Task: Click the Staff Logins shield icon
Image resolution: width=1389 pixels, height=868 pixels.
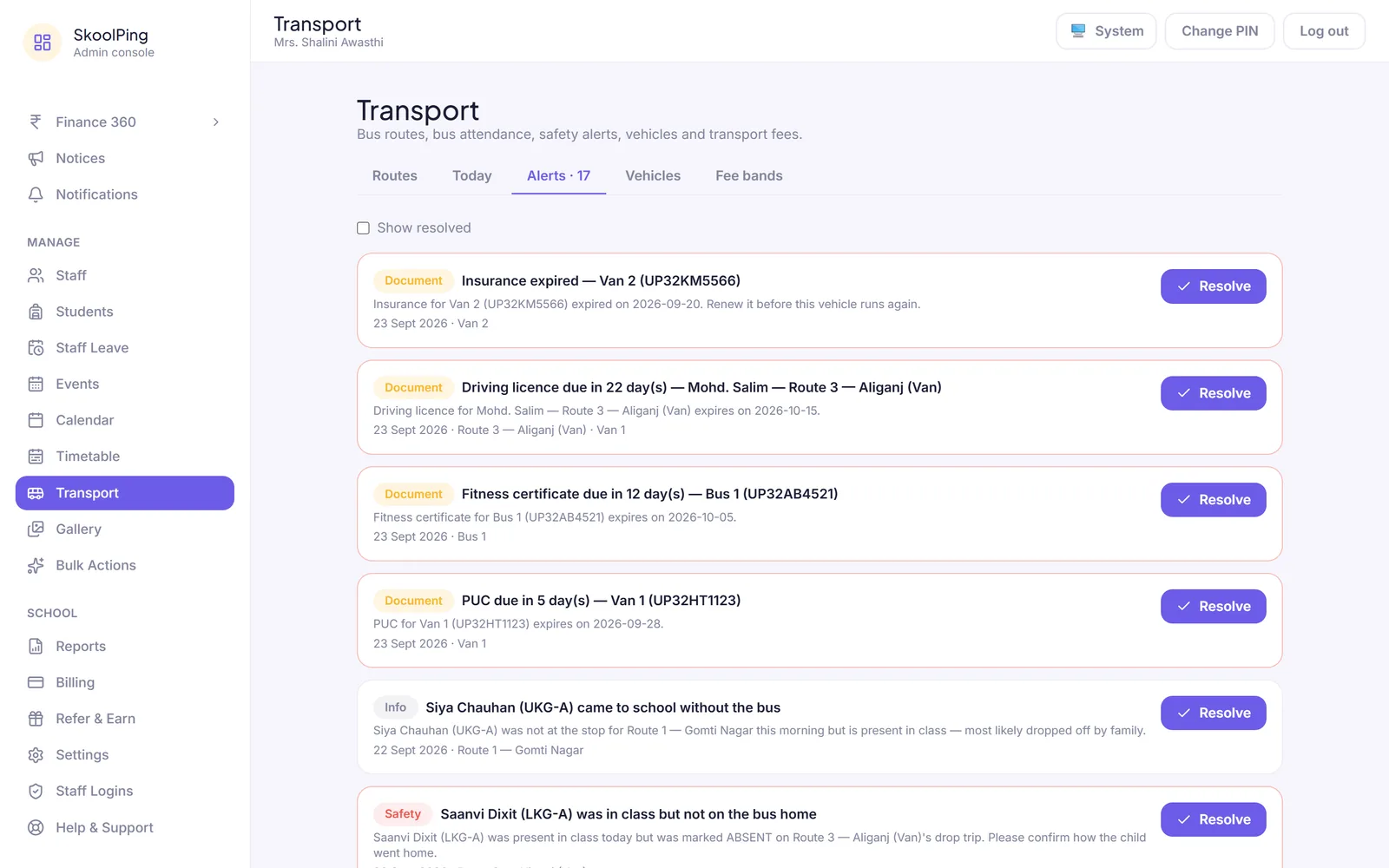Action: (x=36, y=792)
